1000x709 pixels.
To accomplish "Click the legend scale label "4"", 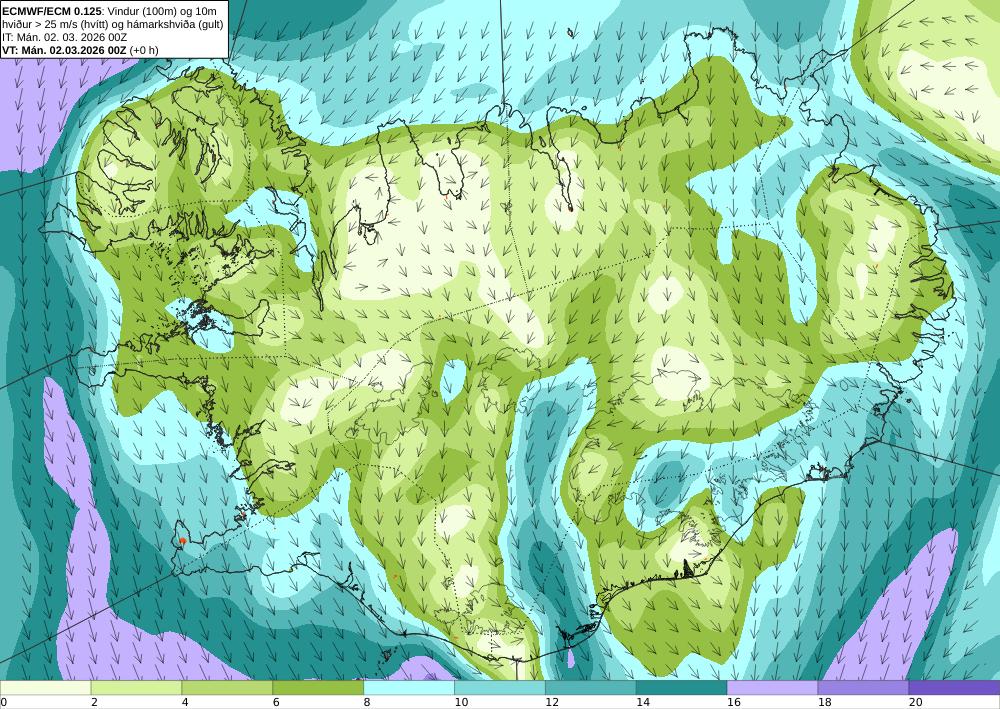I will pos(185,703).
